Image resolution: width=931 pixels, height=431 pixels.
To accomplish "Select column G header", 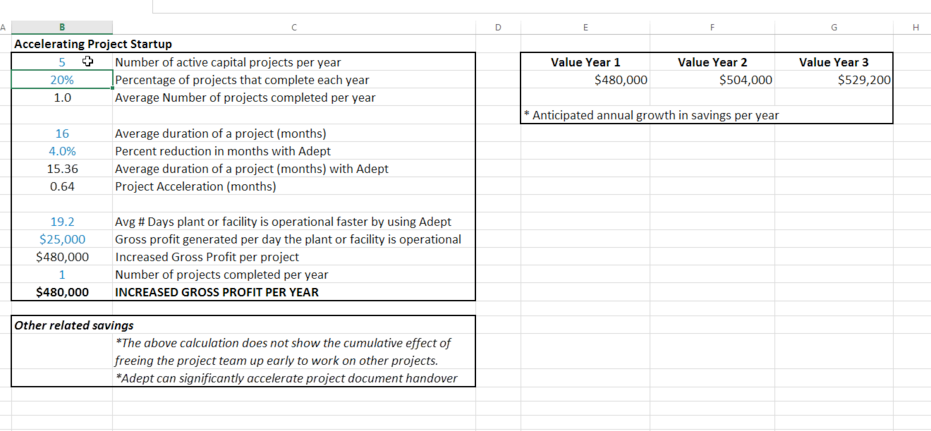I will pos(834,27).
